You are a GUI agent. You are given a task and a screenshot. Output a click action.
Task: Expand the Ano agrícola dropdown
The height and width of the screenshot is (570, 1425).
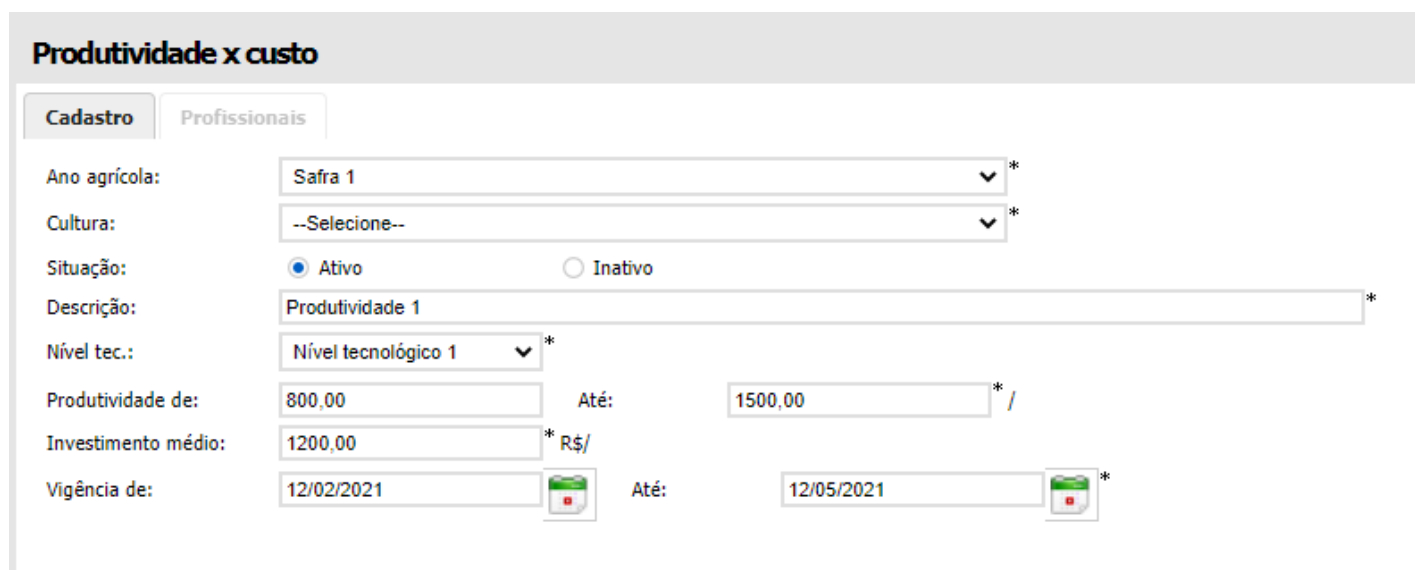(x=641, y=177)
